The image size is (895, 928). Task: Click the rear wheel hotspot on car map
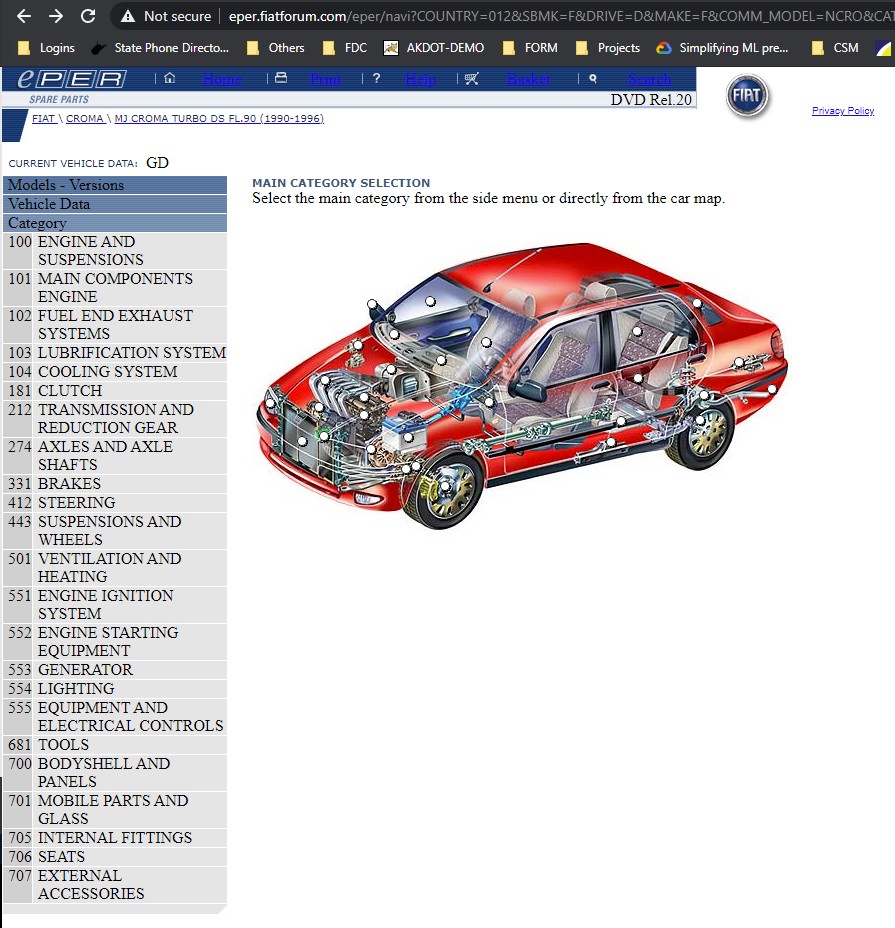point(700,420)
